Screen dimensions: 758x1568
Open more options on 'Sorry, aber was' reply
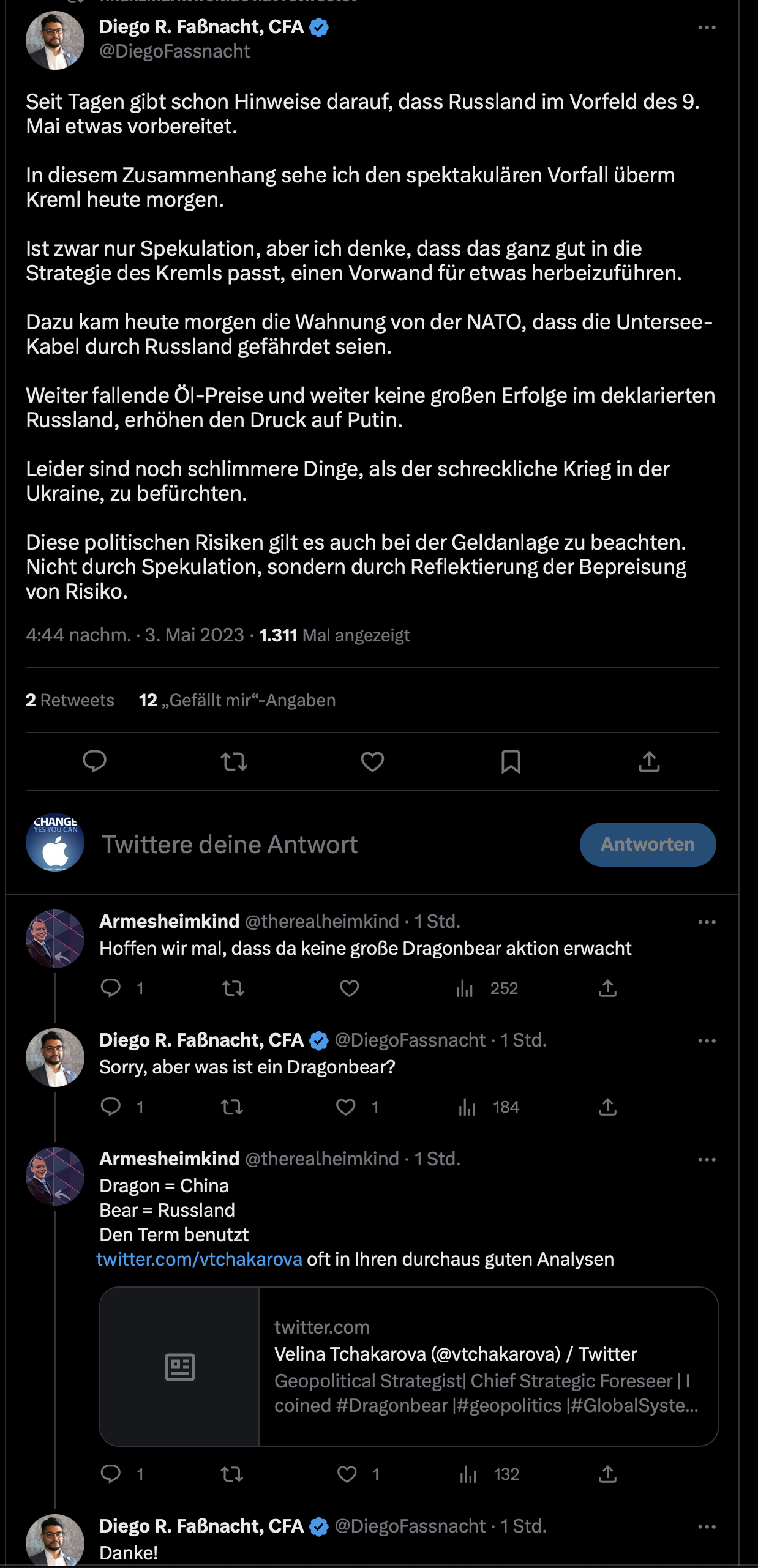pyautogui.click(x=707, y=1040)
